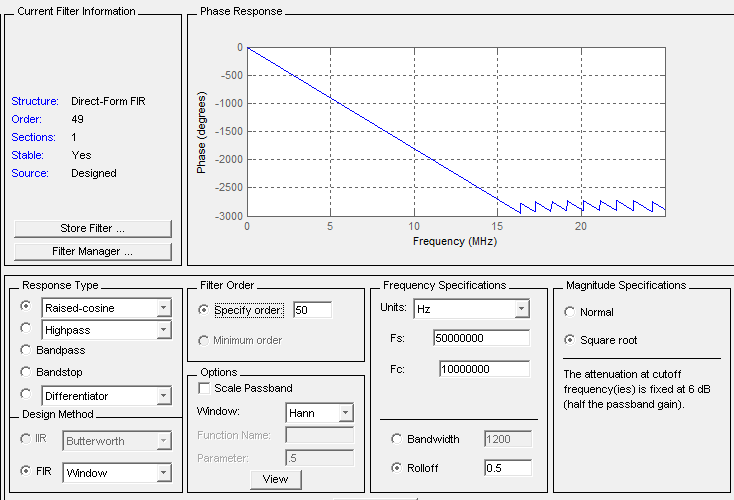Expand the frequency Units dropdown
Viewport: 734px width, 500px height.
point(520,309)
